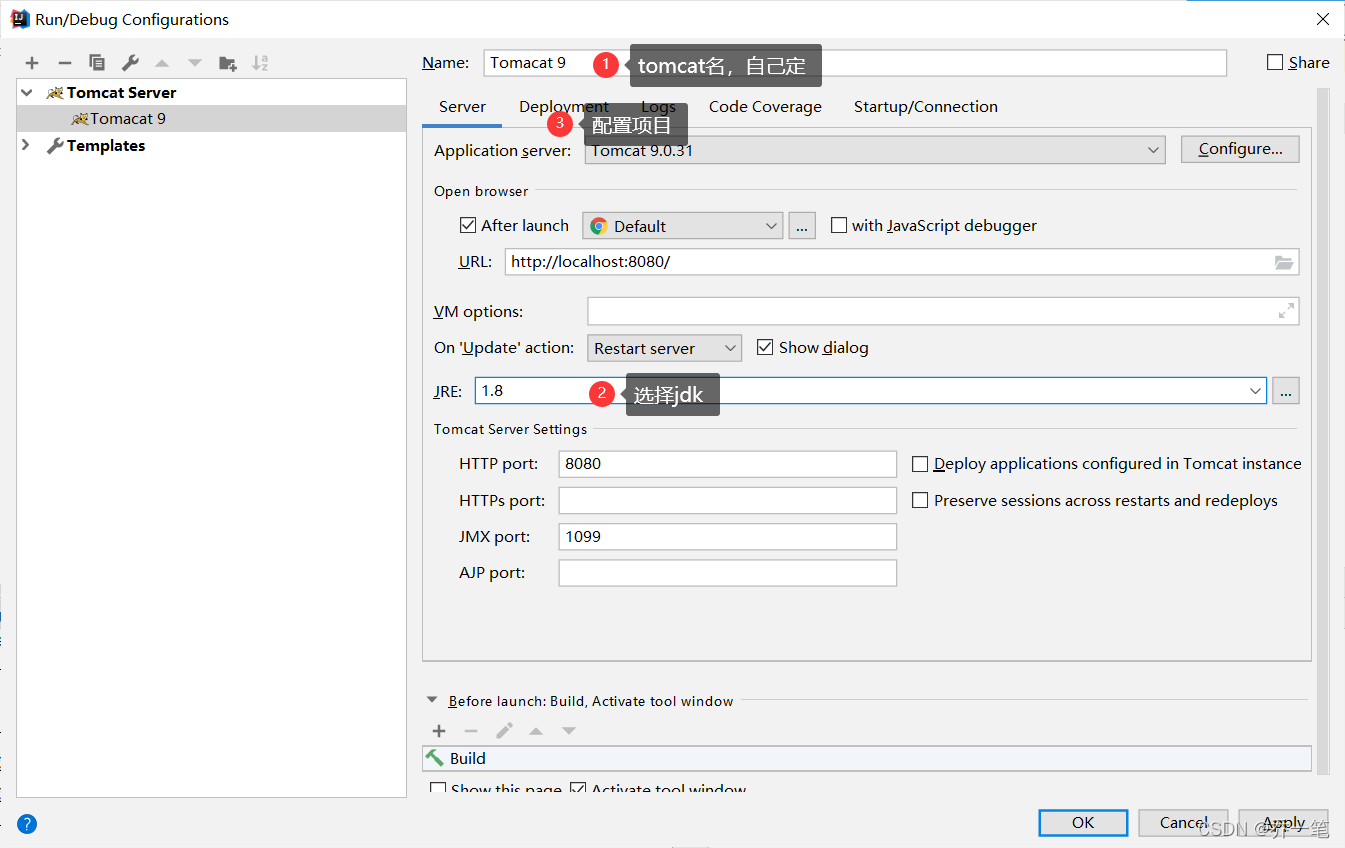Viewport: 1345px width, 848px height.
Task: Click the HTTPs port field
Action: tap(728, 500)
